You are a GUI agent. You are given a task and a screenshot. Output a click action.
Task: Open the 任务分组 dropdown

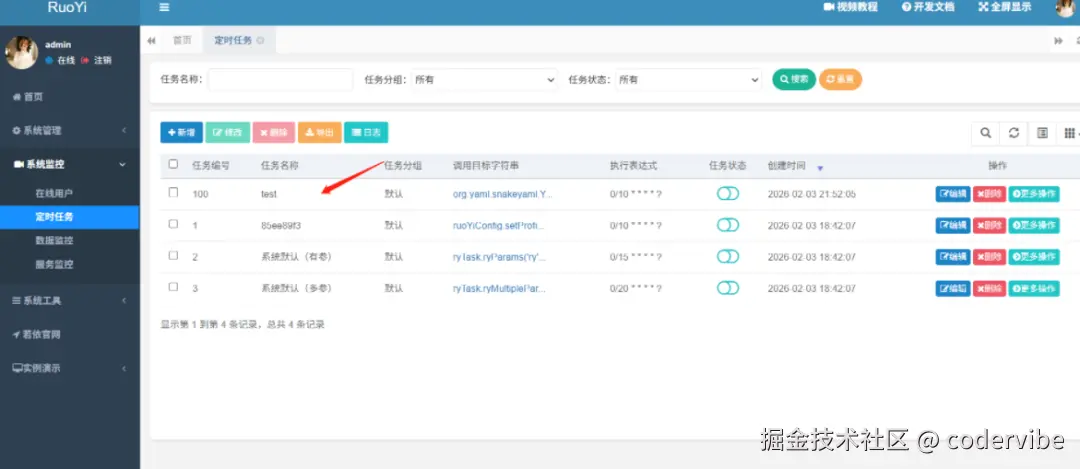485,80
